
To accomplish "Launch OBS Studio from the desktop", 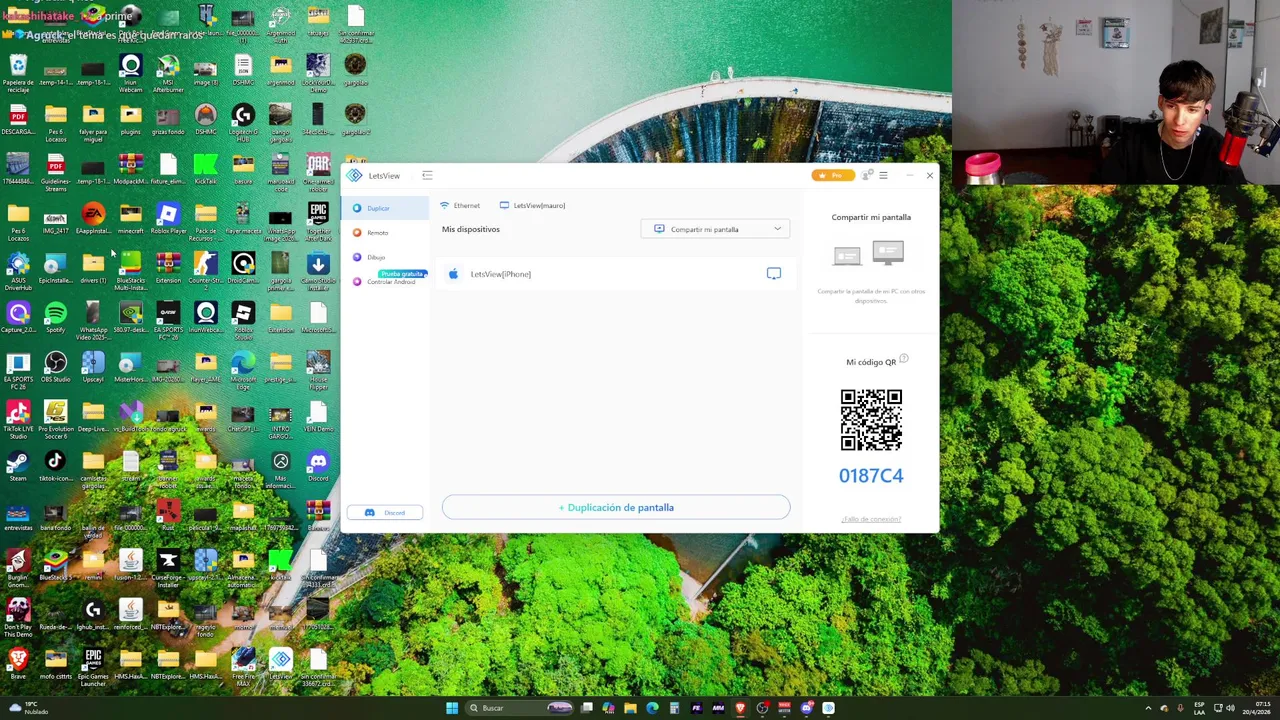I will coord(56,367).
